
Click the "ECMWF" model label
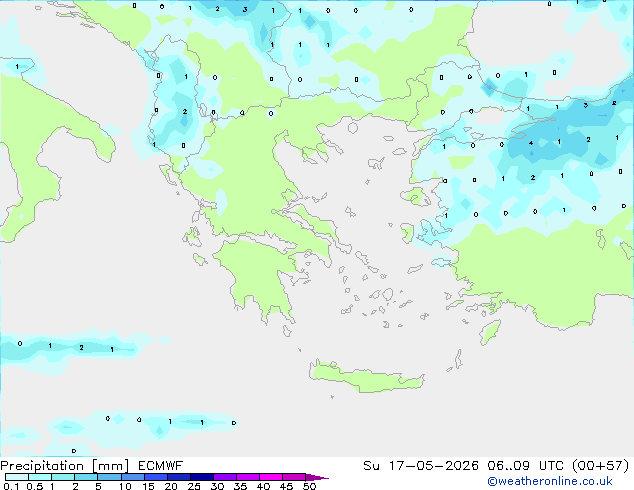click(161, 466)
